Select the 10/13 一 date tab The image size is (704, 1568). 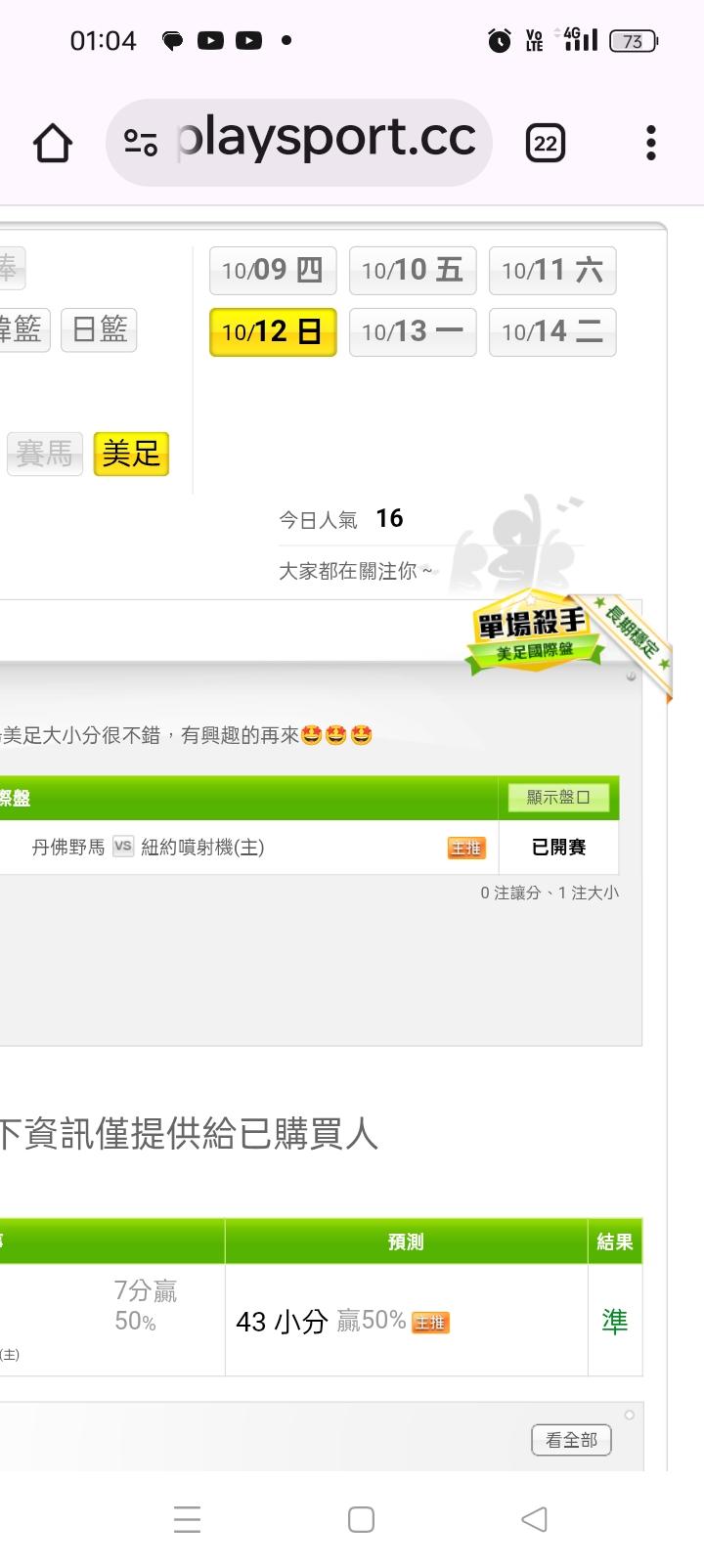[413, 332]
